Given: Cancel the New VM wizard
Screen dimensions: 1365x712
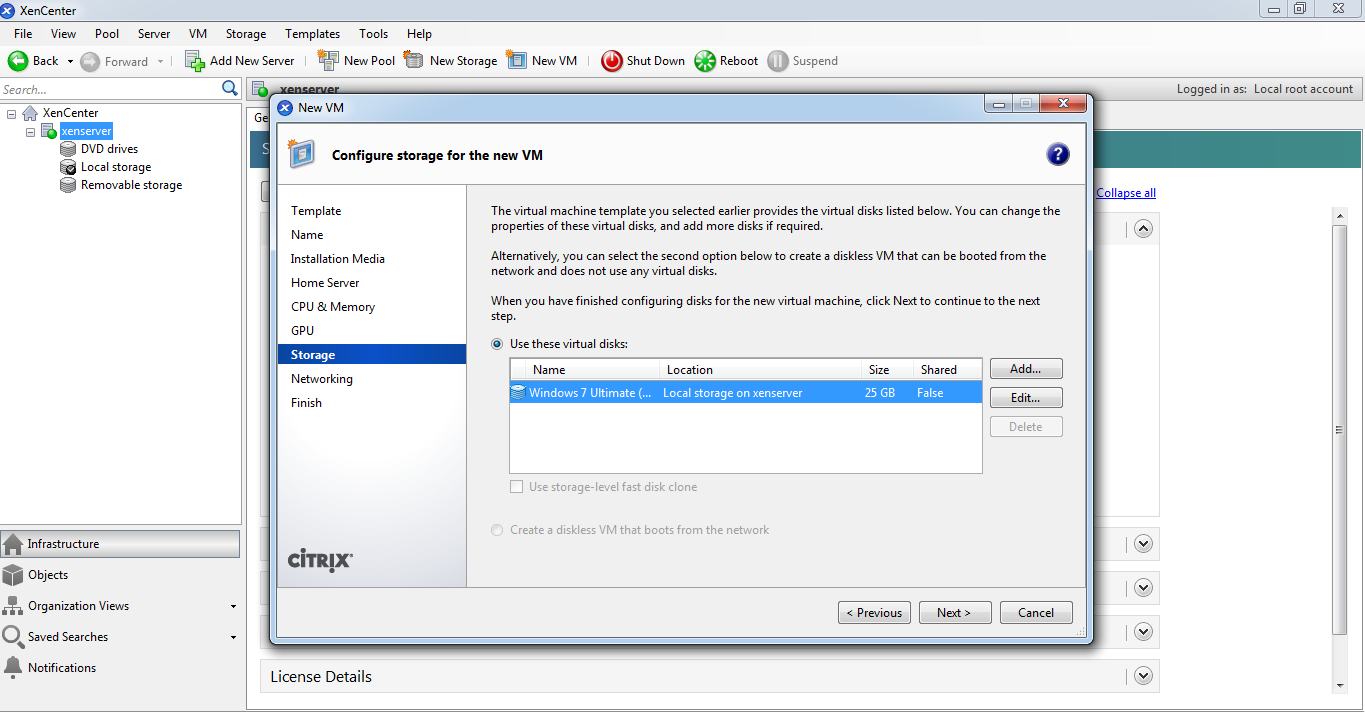Looking at the screenshot, I should (x=1036, y=613).
